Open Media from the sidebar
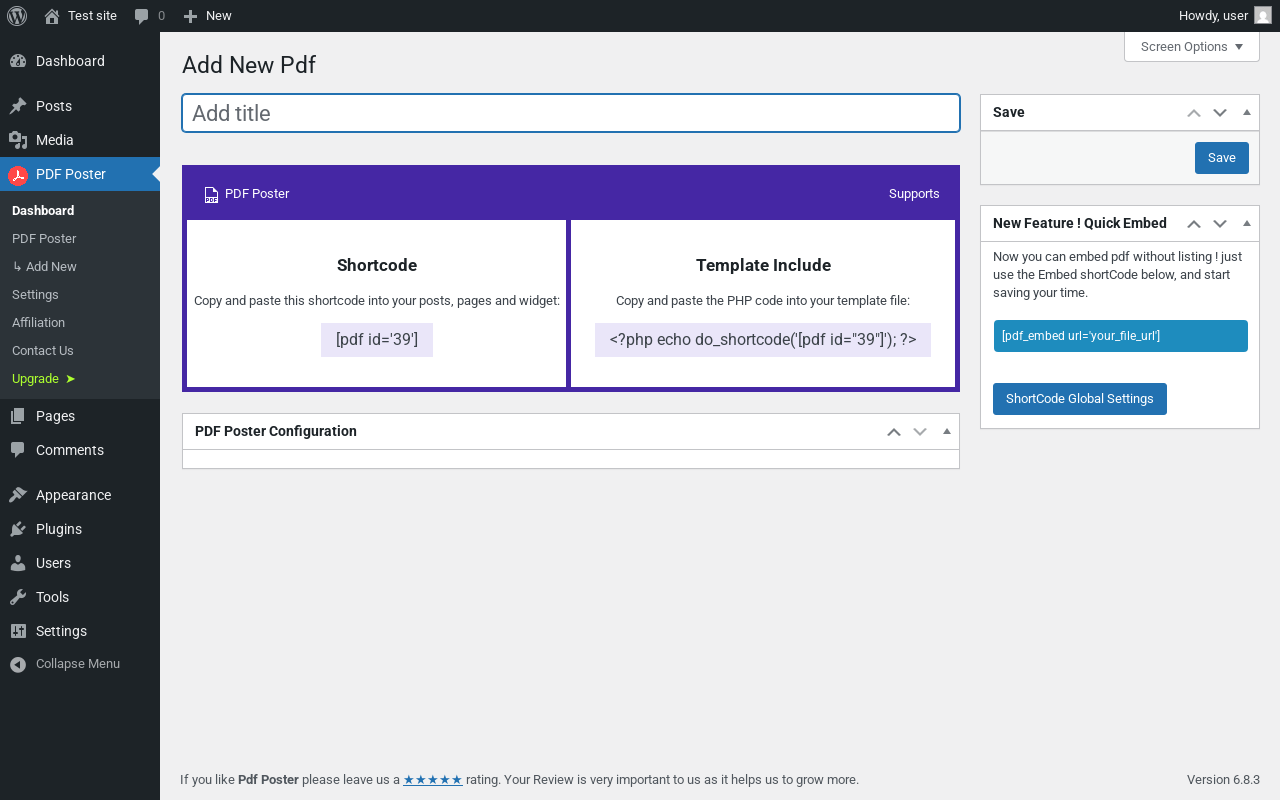This screenshot has width=1280, height=800. (54, 140)
